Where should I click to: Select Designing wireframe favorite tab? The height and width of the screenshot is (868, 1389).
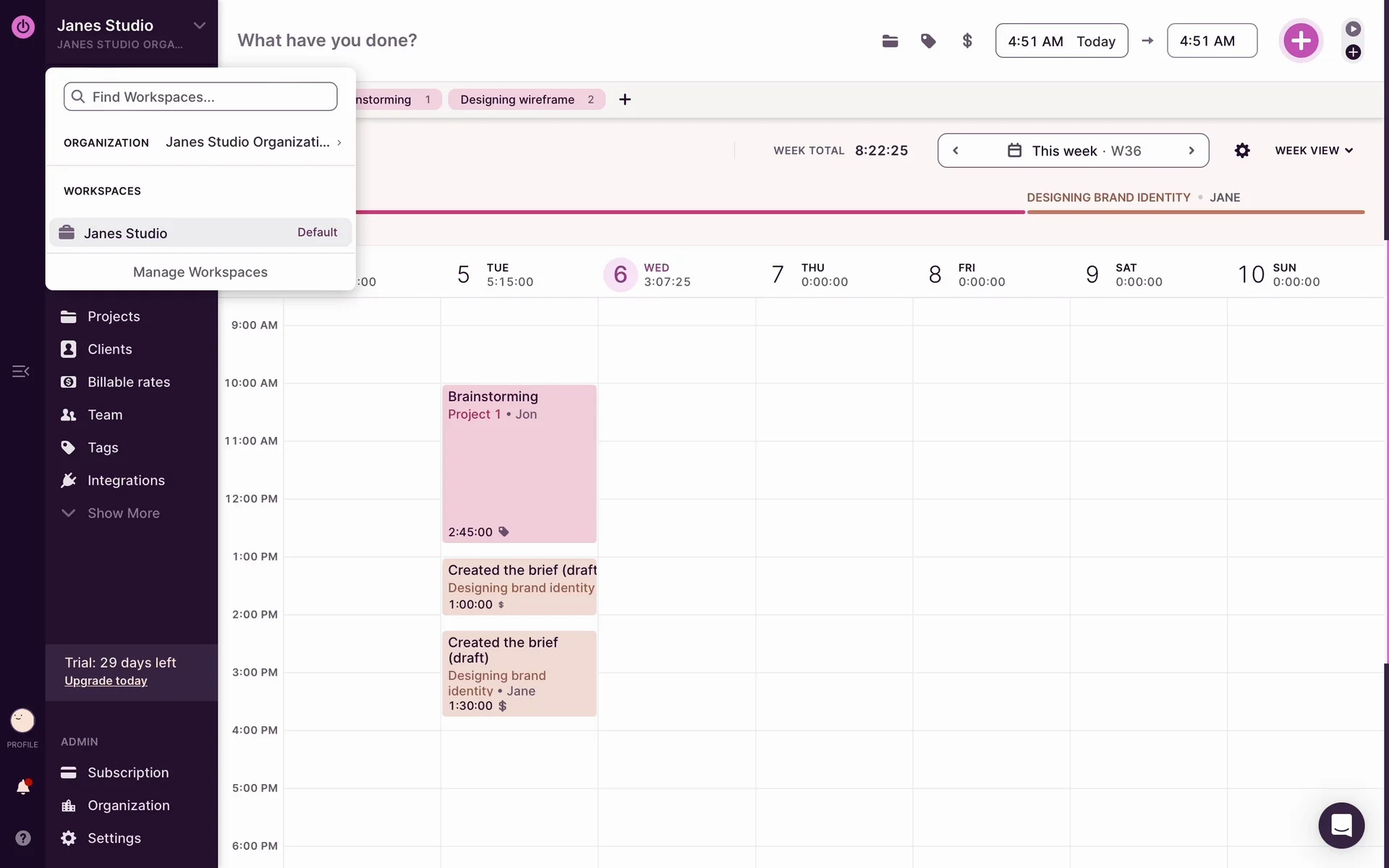point(526,99)
